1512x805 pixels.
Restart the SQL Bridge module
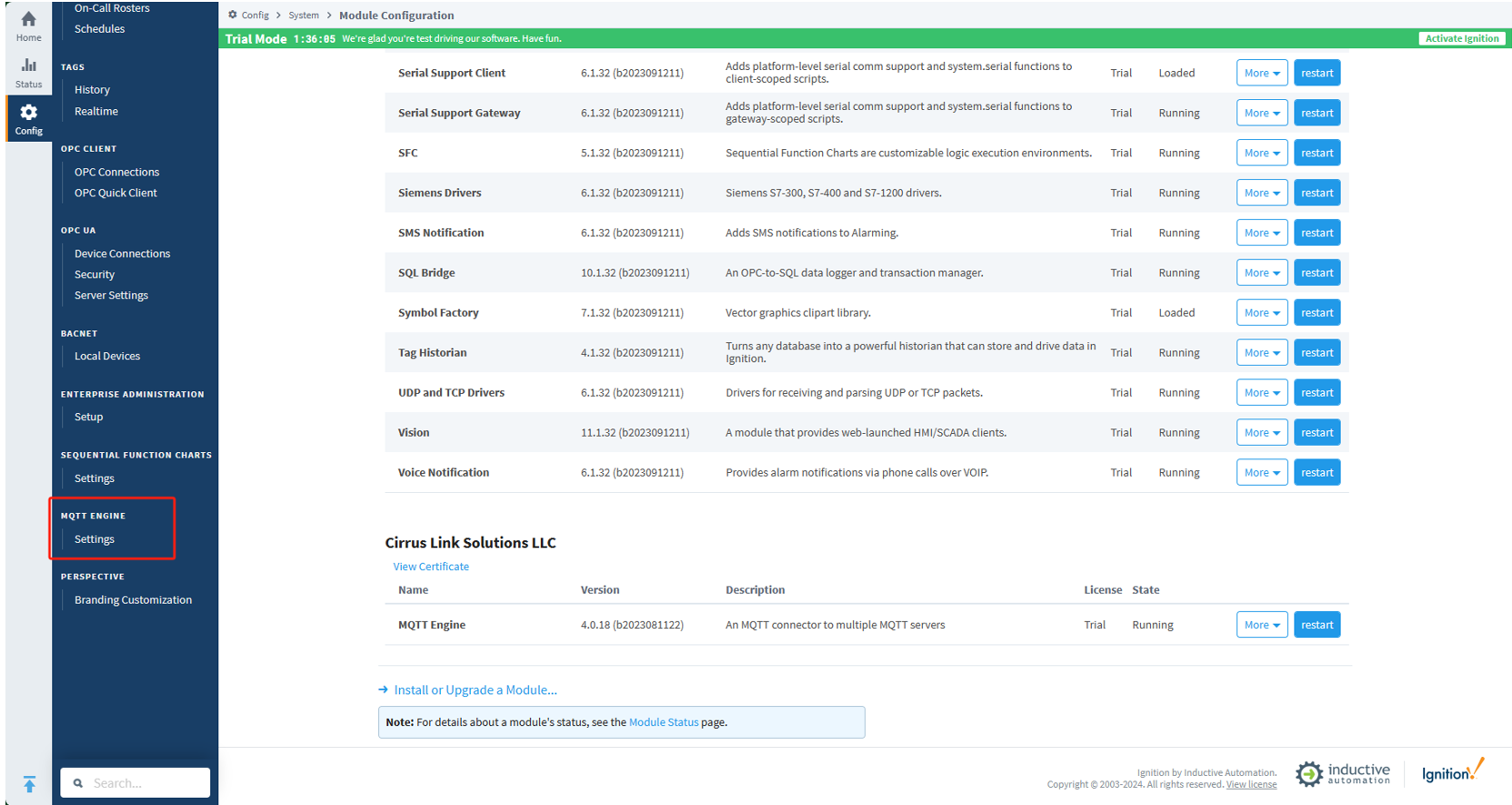pyautogui.click(x=1317, y=273)
